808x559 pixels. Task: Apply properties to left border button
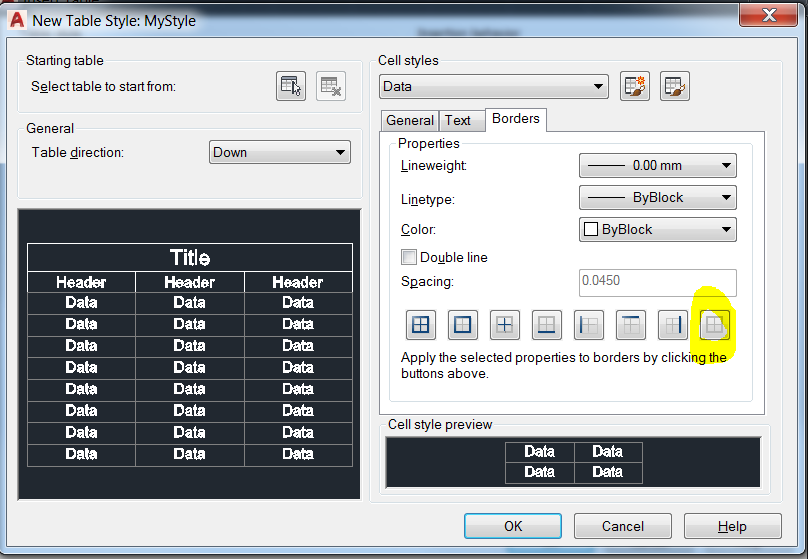588,325
